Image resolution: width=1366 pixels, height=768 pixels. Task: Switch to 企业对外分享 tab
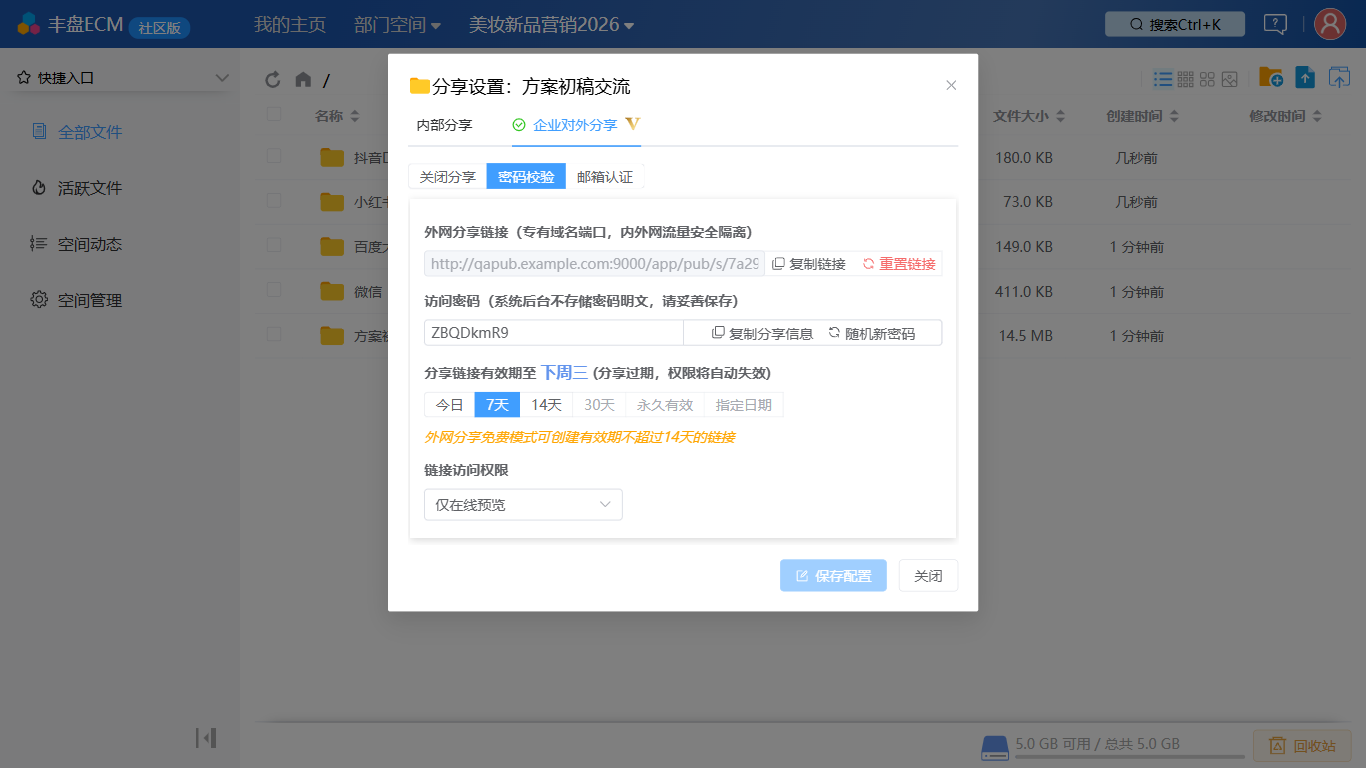pyautogui.click(x=576, y=125)
